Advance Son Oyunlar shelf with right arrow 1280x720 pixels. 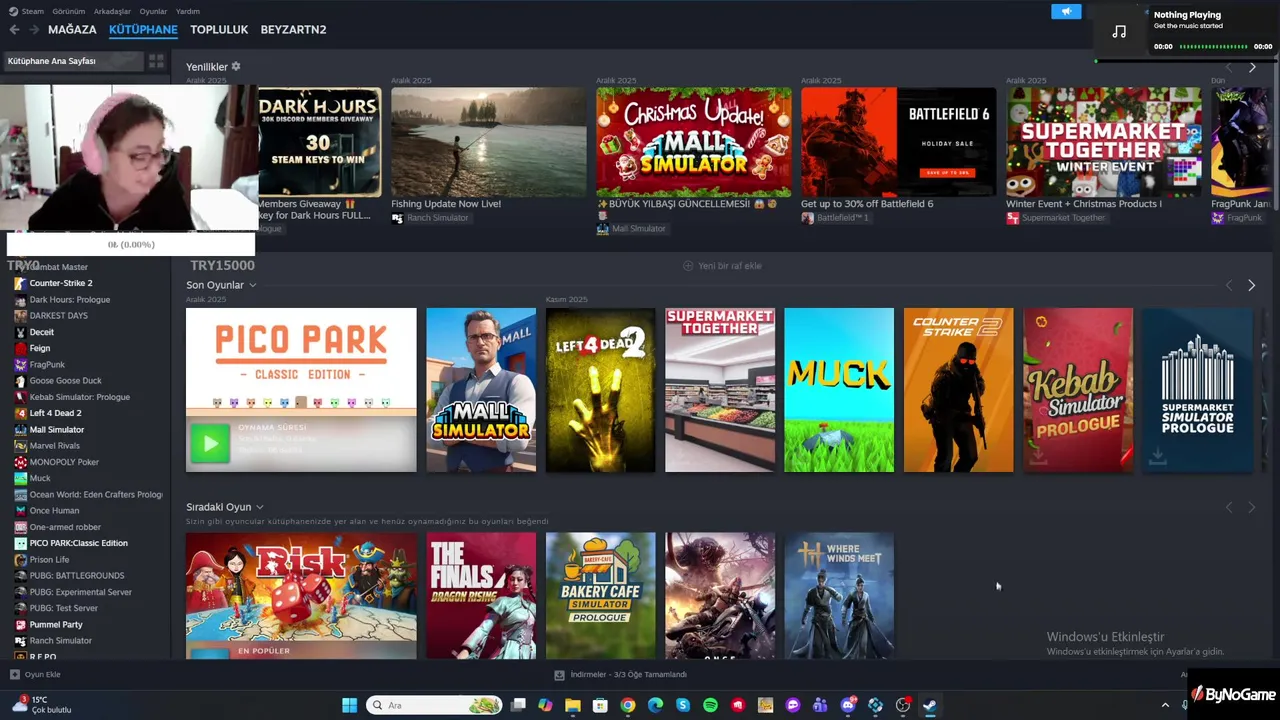click(x=1251, y=285)
